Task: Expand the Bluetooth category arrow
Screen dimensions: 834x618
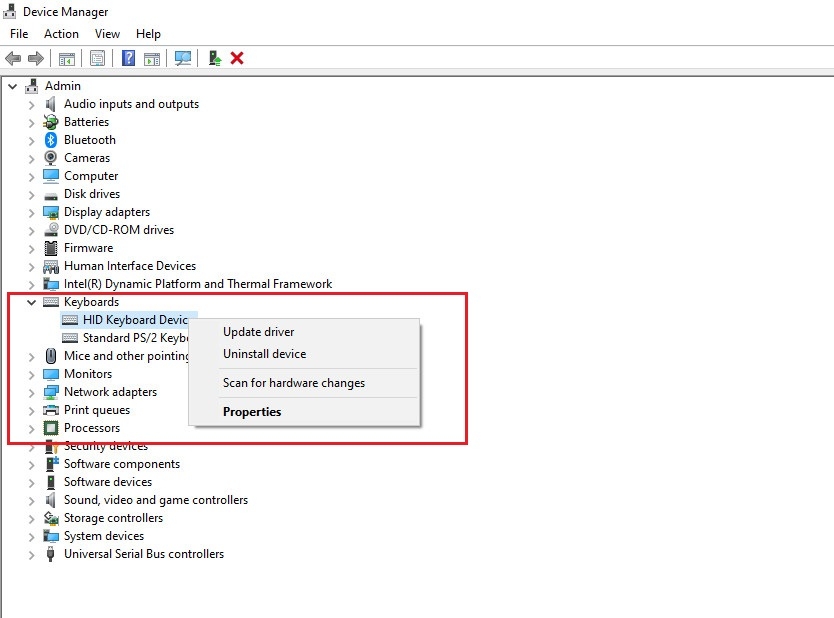Action: (31, 141)
